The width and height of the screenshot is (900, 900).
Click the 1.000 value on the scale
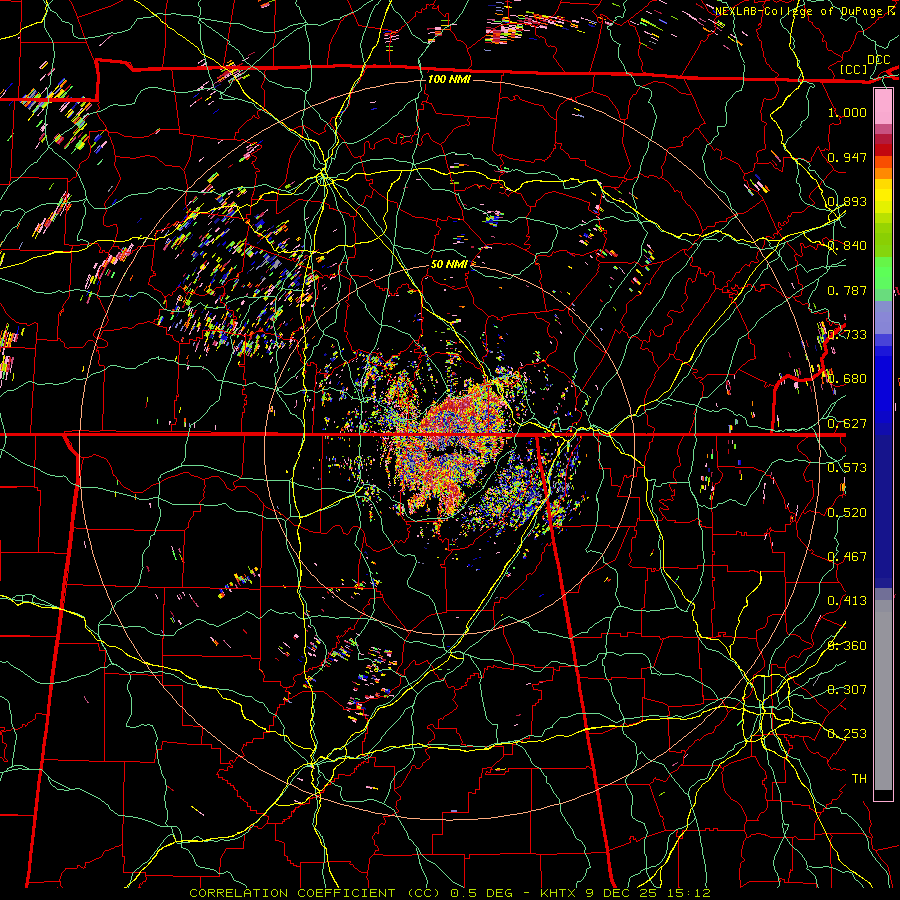point(847,112)
